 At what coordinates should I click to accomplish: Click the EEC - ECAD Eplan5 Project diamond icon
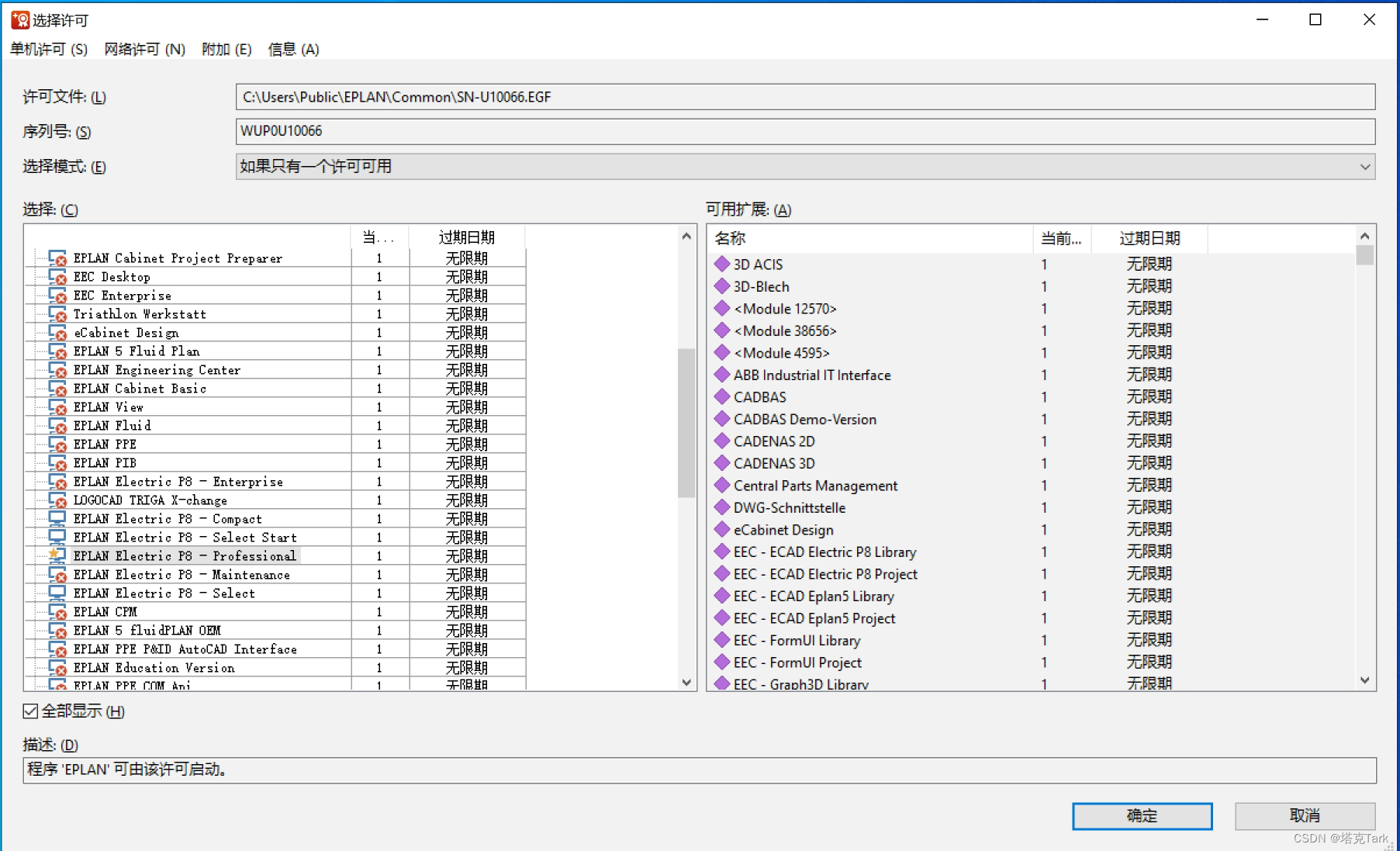(722, 618)
